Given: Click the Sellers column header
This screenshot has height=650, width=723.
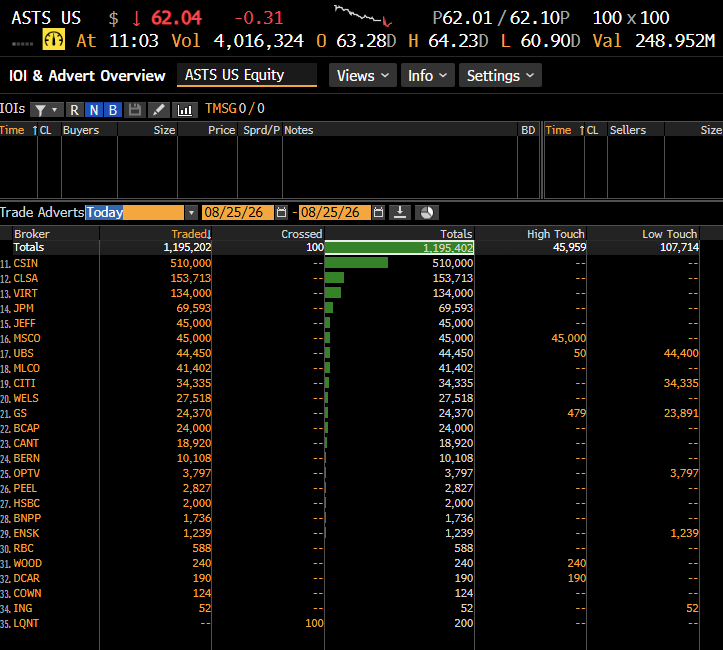Looking at the screenshot, I should point(628,130).
